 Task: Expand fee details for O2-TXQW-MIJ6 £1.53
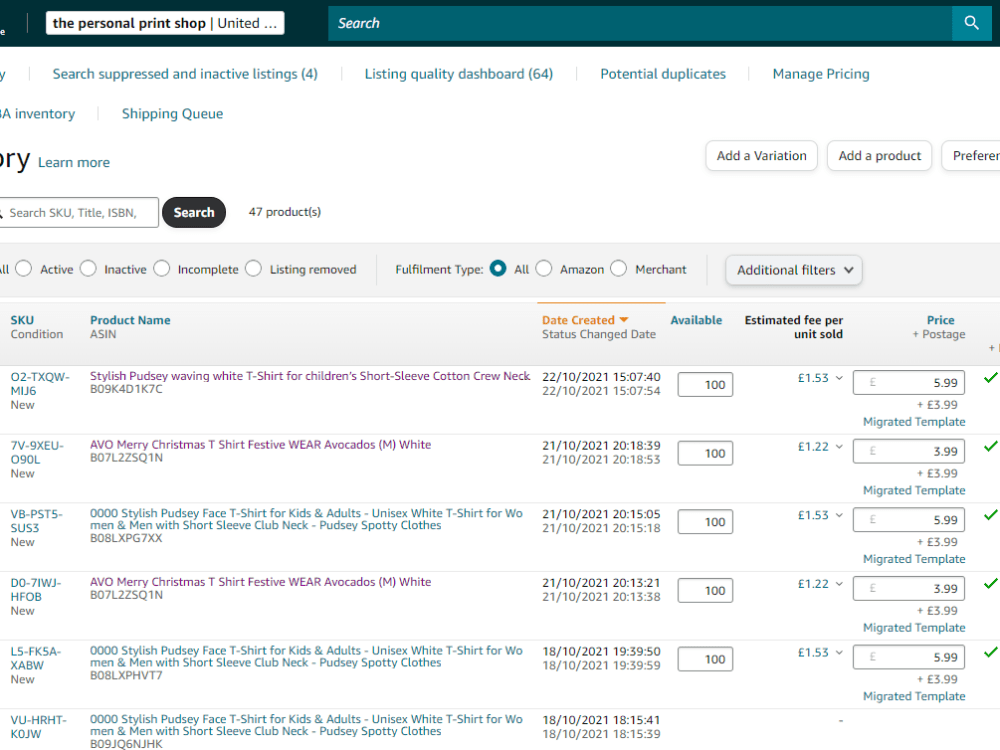click(x=839, y=378)
